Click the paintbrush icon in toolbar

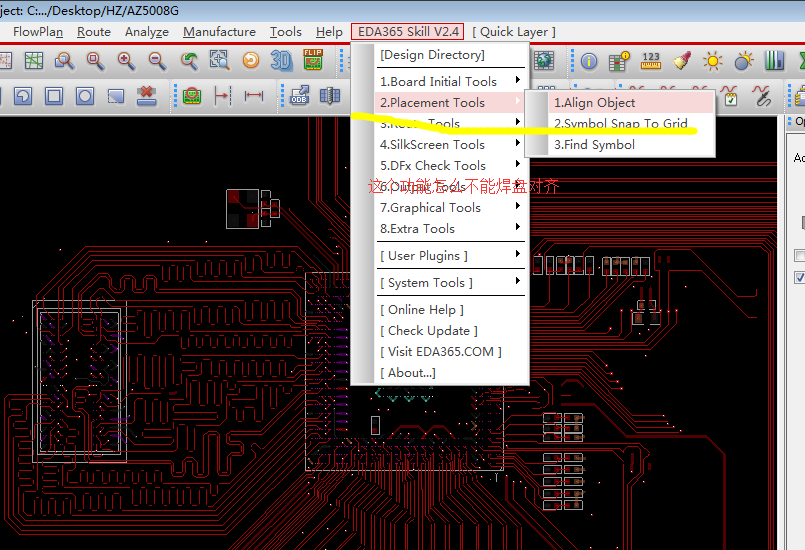click(x=682, y=61)
